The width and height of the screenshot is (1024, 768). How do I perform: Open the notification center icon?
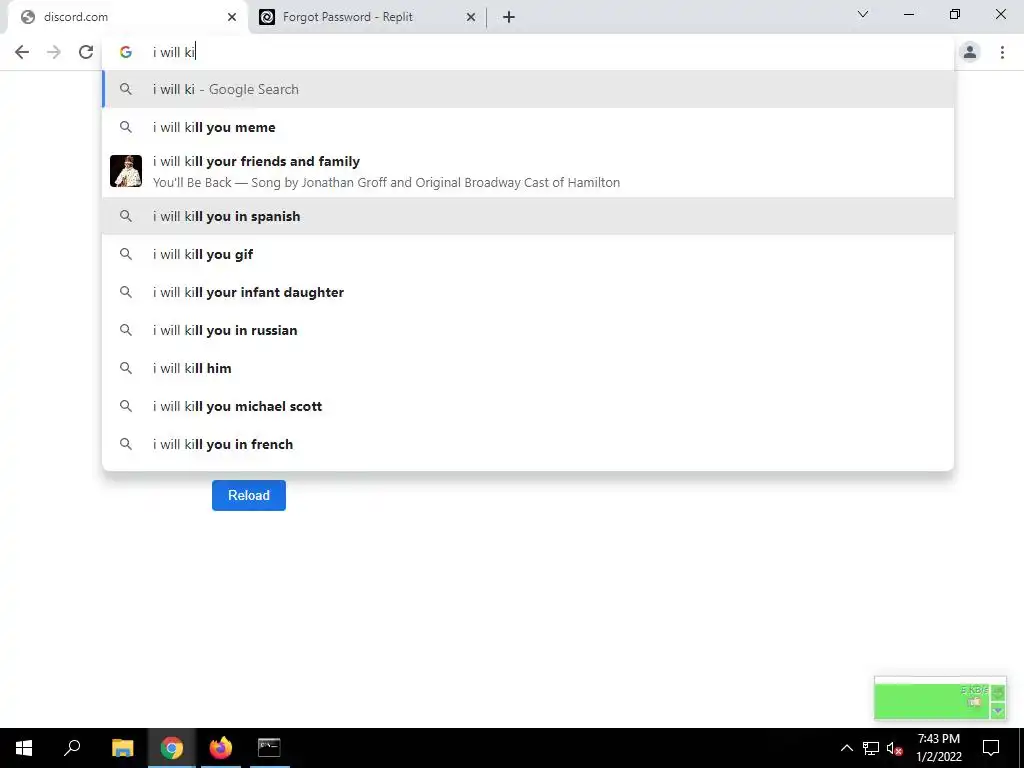pos(991,748)
